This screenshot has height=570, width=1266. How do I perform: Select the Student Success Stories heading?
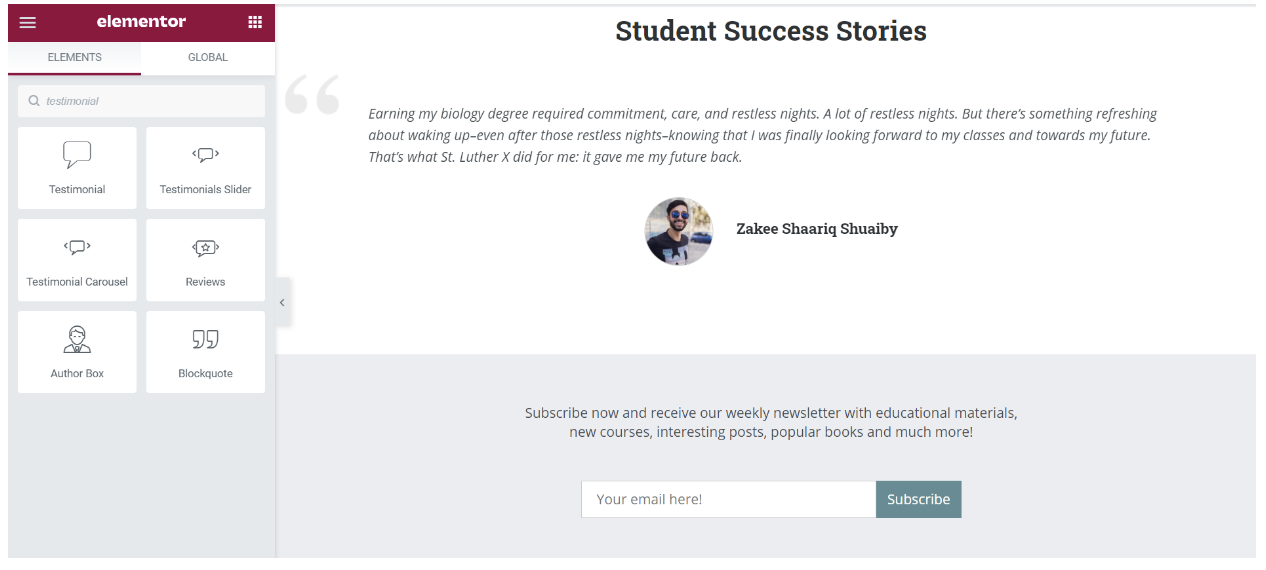771,31
